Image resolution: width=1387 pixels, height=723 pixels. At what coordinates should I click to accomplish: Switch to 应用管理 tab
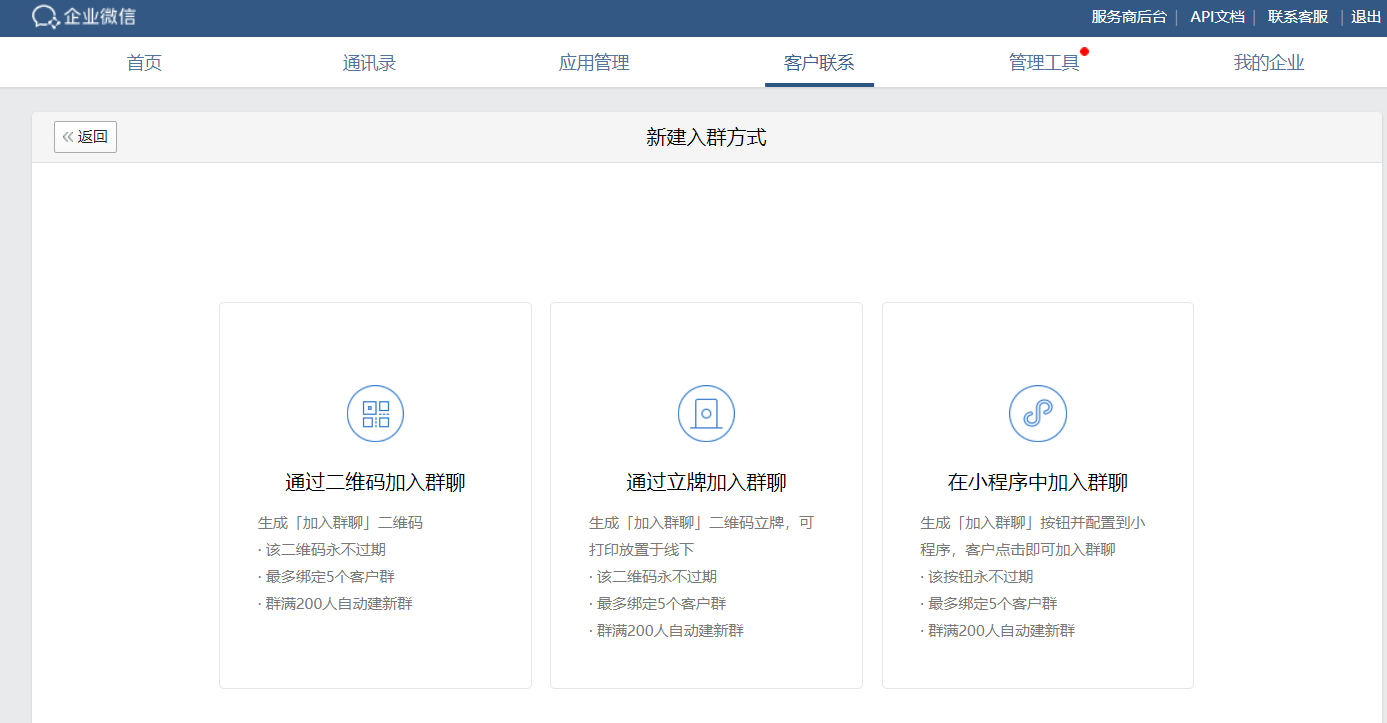point(594,63)
